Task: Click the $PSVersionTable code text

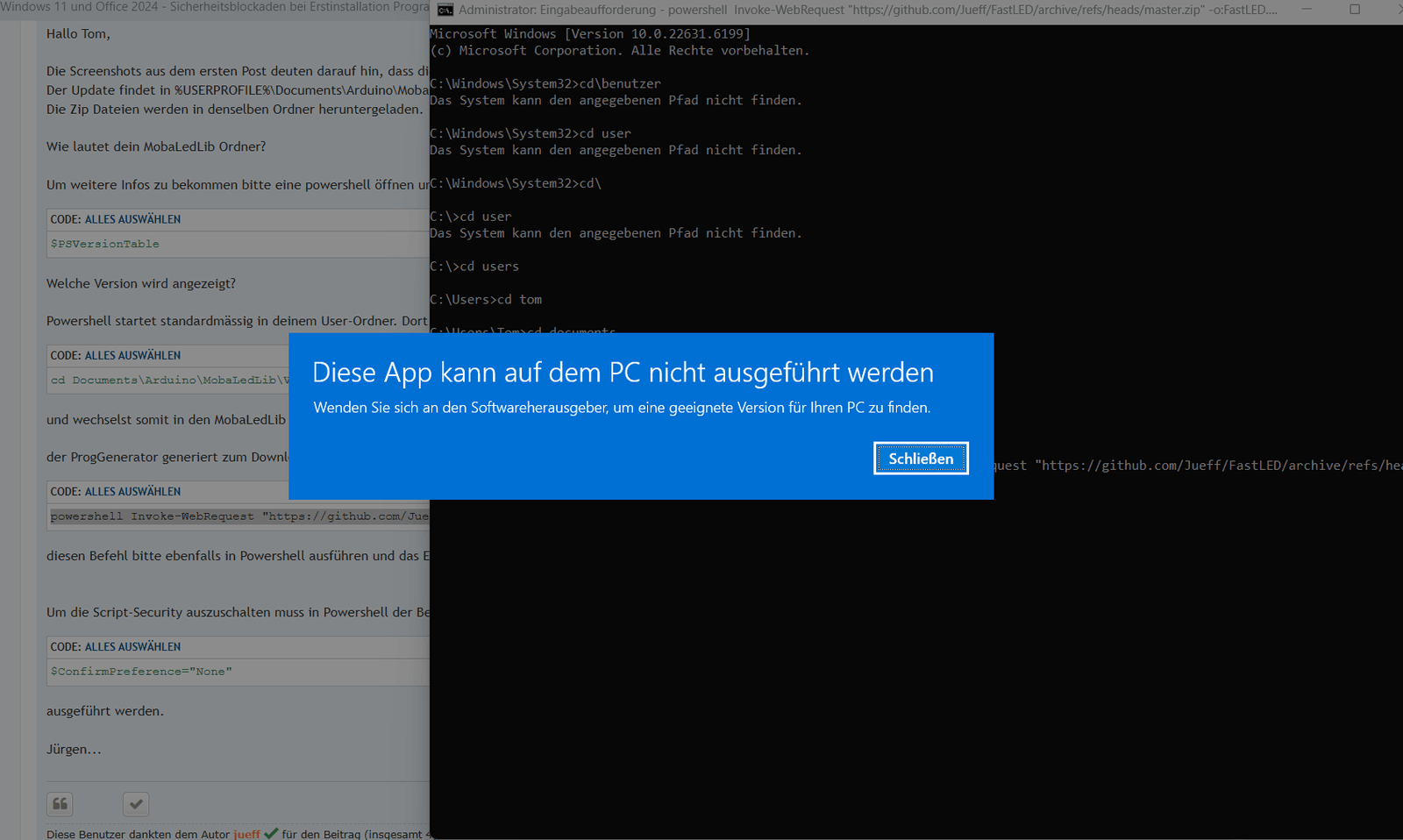Action: 105,244
